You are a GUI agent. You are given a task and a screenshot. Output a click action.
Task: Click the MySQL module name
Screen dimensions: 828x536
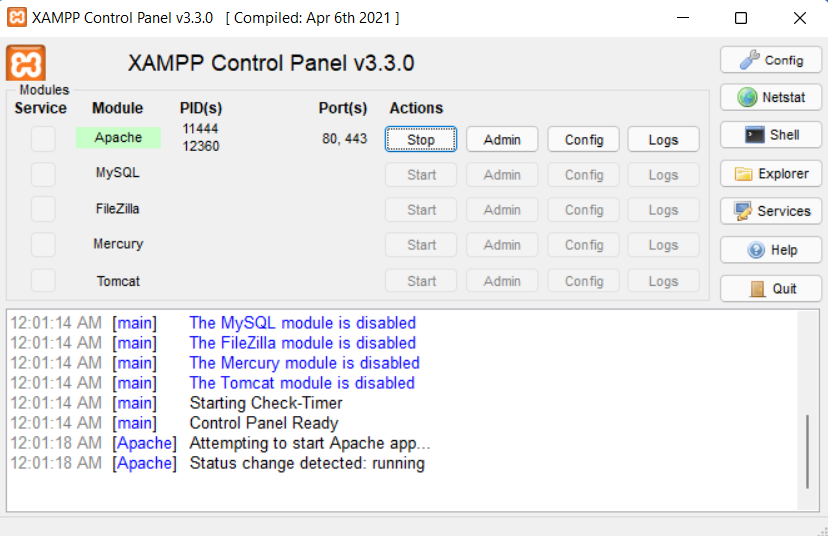[x=118, y=173]
